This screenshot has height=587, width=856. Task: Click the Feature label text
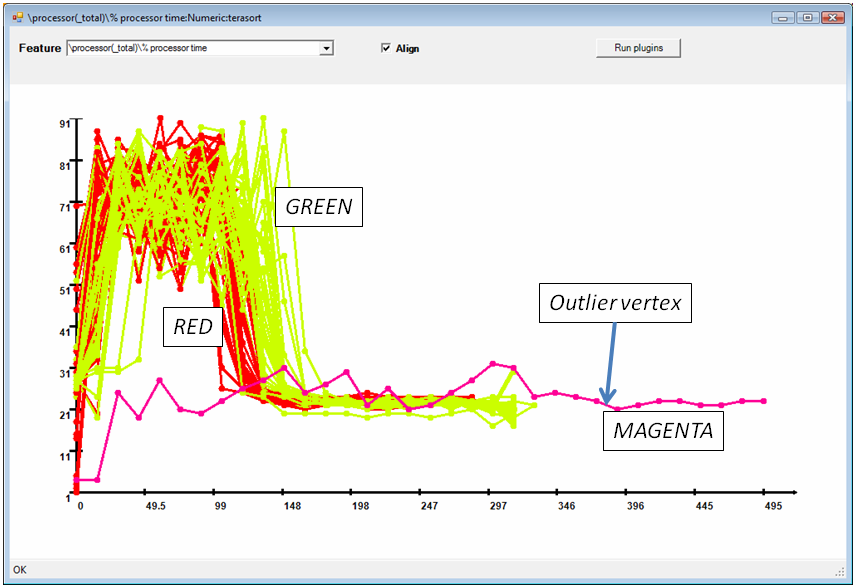click(x=40, y=48)
